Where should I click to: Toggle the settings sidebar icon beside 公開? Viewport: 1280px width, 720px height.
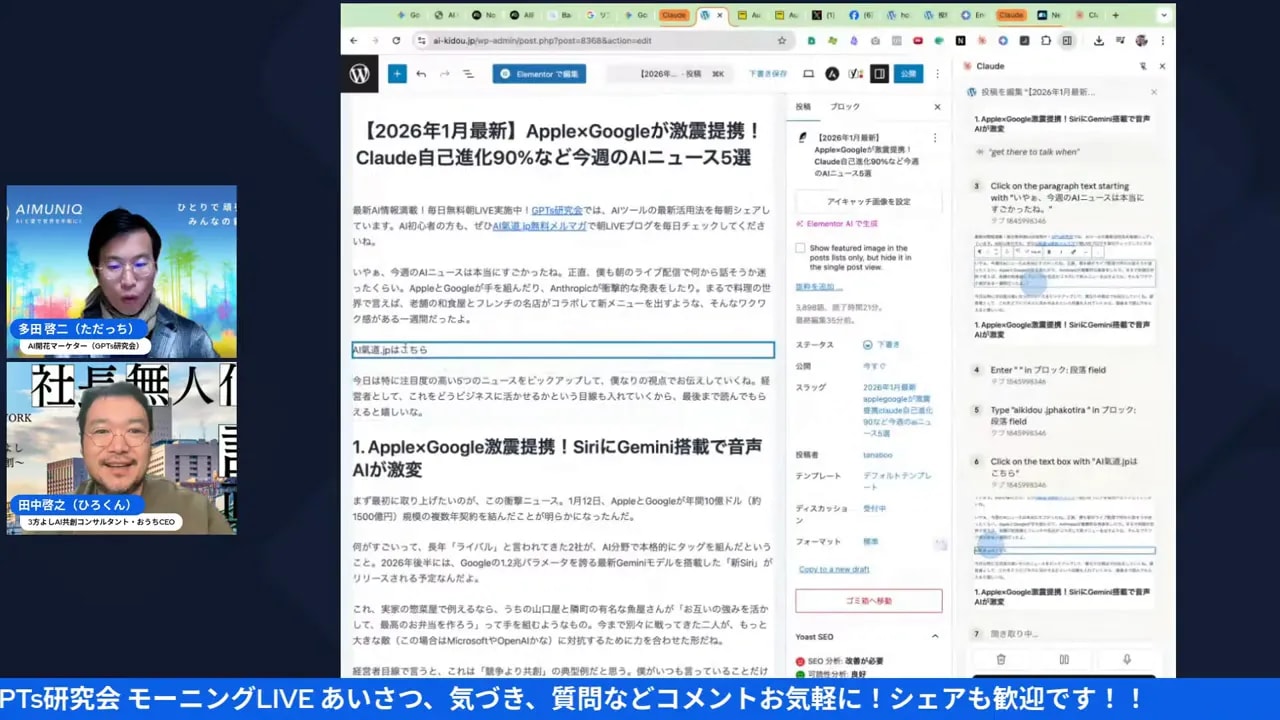[881, 73]
